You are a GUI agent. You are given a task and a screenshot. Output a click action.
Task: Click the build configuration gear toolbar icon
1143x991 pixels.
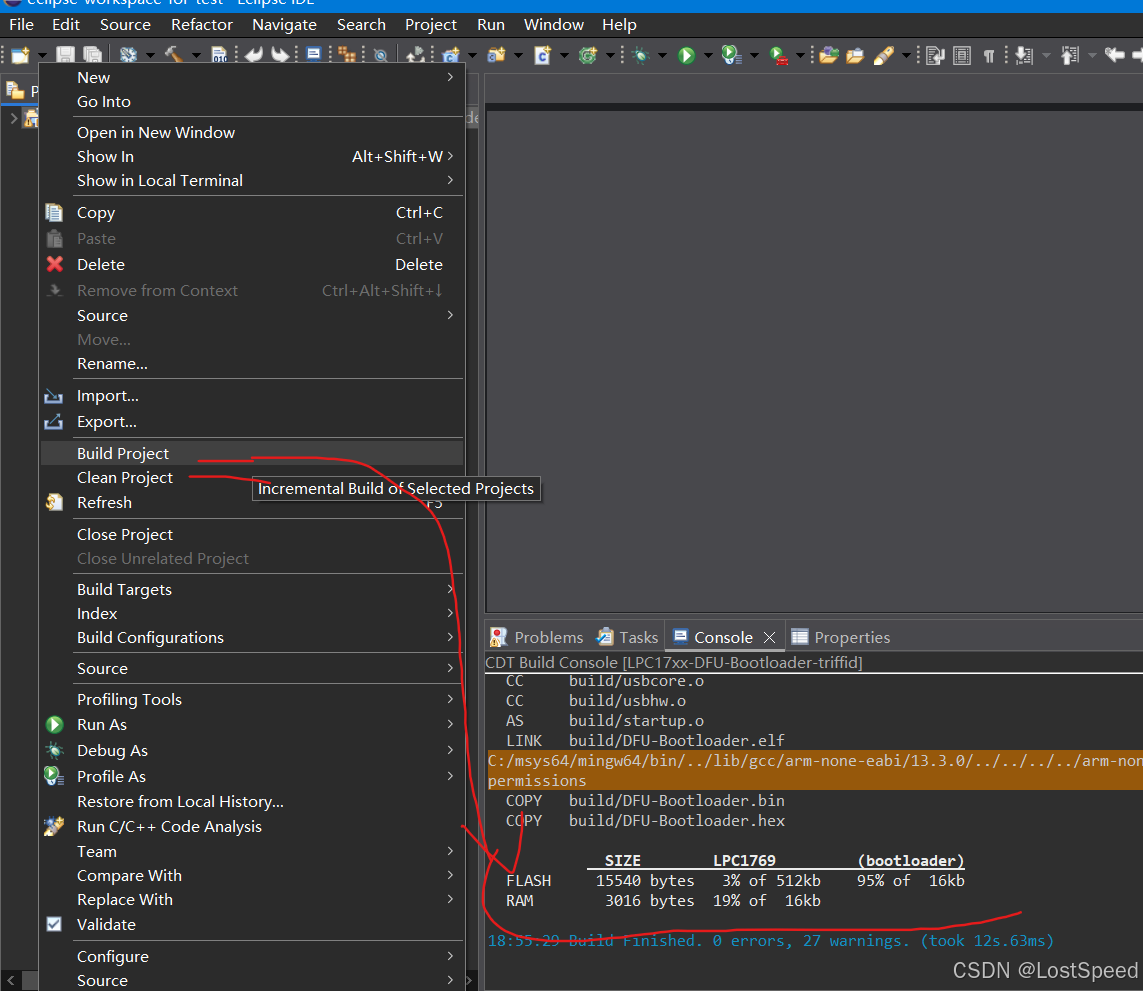pyautogui.click(x=128, y=55)
